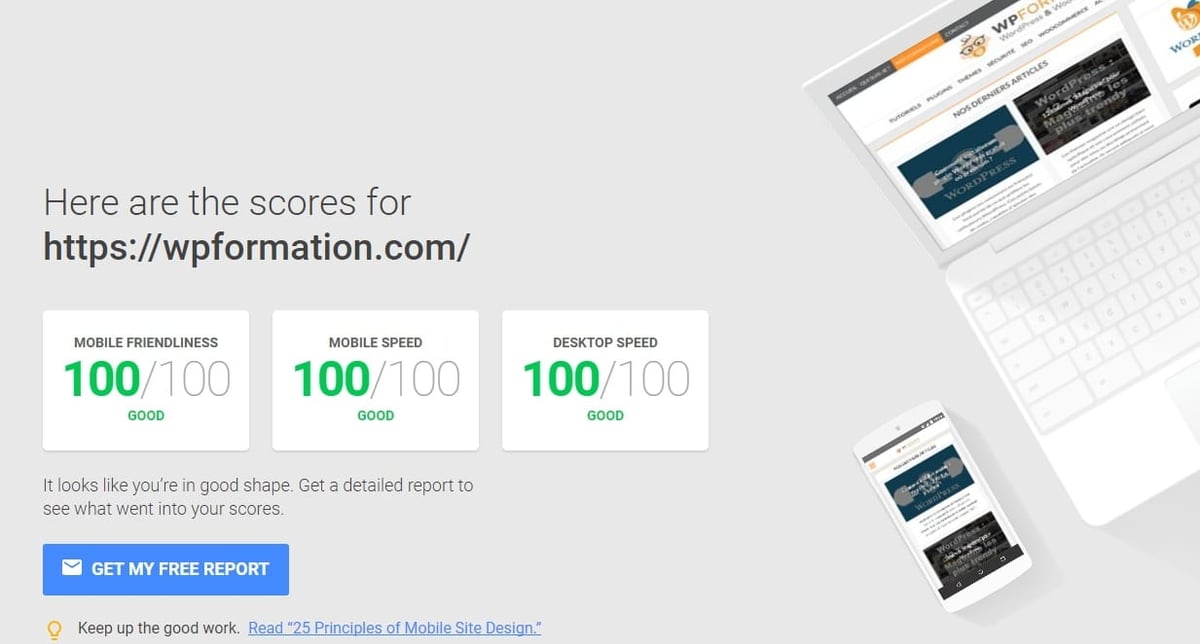The width and height of the screenshot is (1200, 644).
Task: Open the '25 Principles of Mobile Site Design' link
Action: pyautogui.click(x=393, y=628)
